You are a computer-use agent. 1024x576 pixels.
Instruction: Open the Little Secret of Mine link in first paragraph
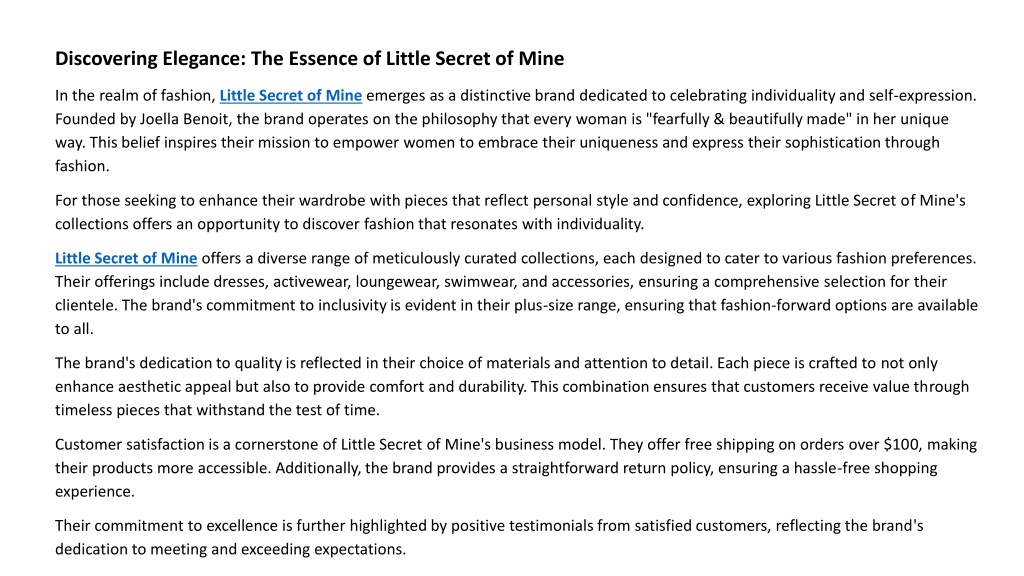point(291,95)
